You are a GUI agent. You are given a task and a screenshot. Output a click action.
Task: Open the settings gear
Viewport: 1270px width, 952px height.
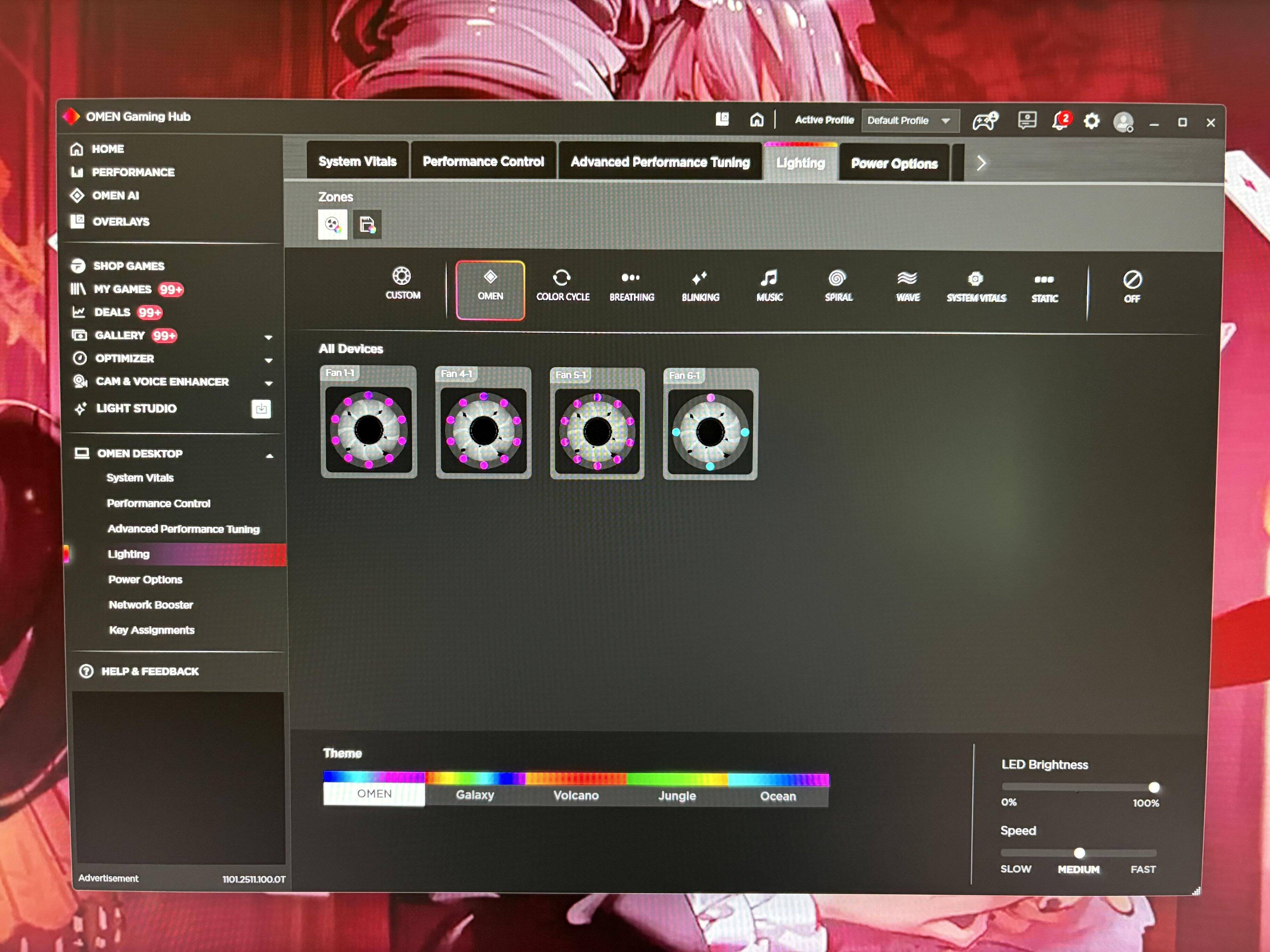[1092, 121]
